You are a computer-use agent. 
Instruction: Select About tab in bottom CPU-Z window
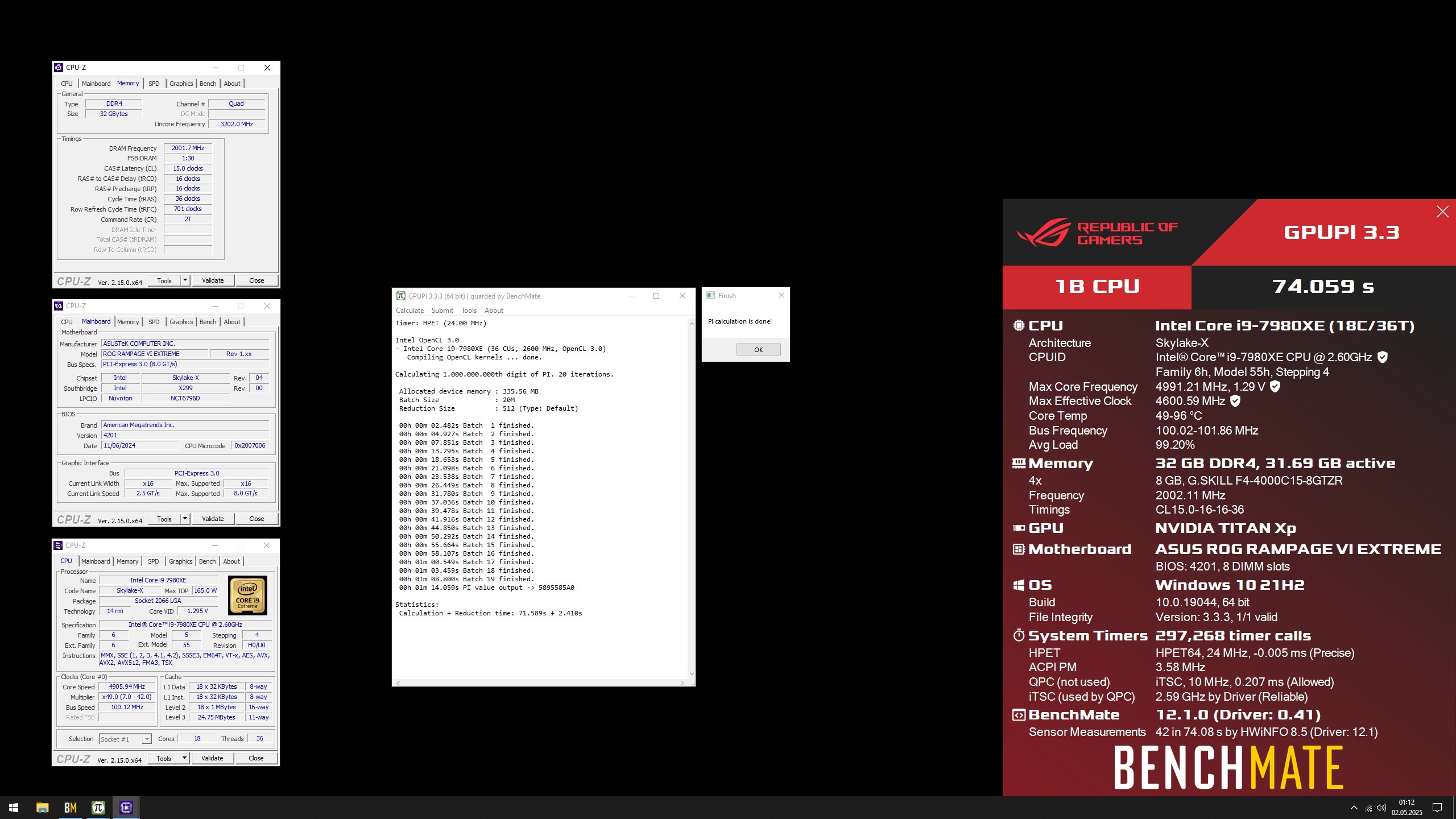click(231, 561)
